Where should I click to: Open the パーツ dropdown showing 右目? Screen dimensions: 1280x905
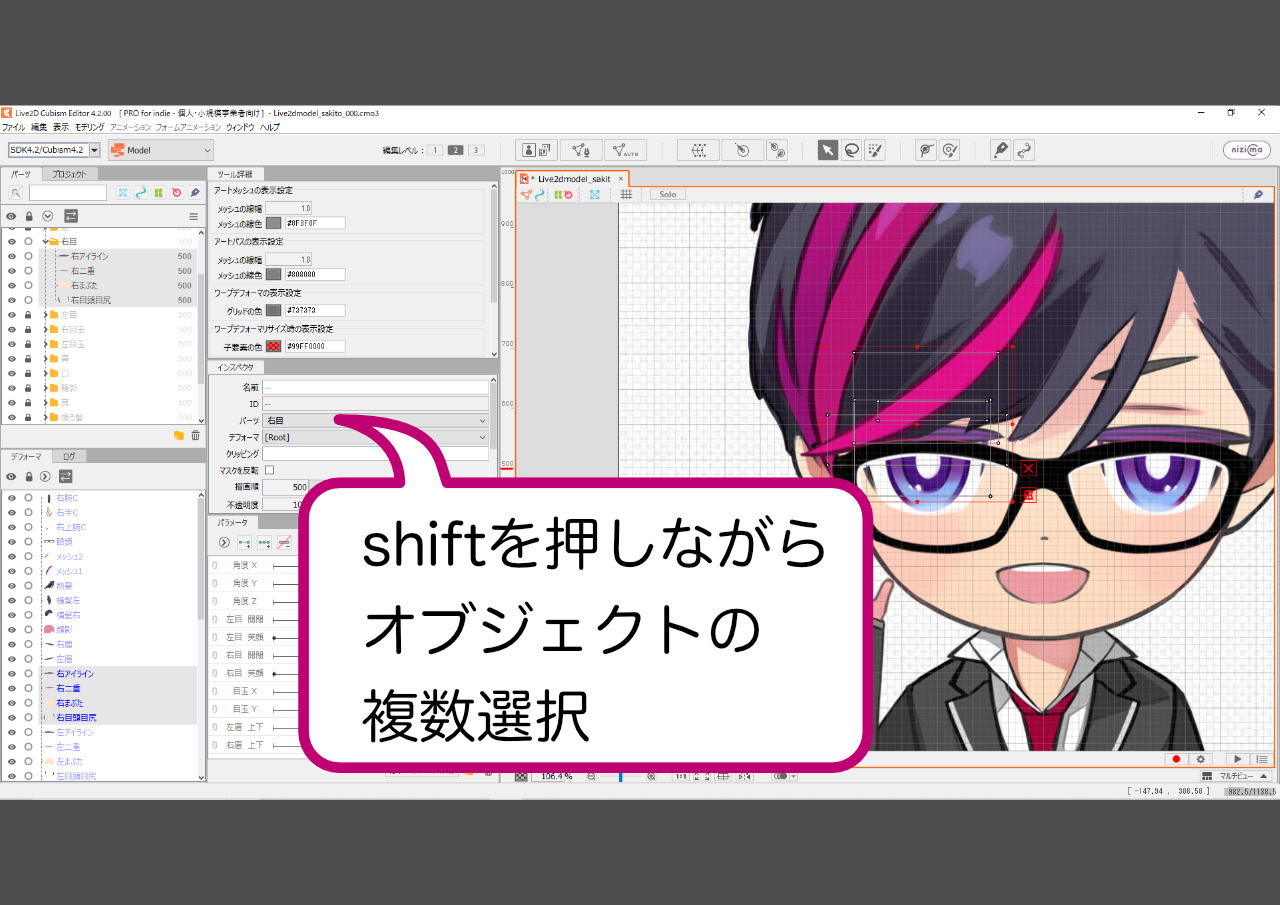[x=376, y=421]
